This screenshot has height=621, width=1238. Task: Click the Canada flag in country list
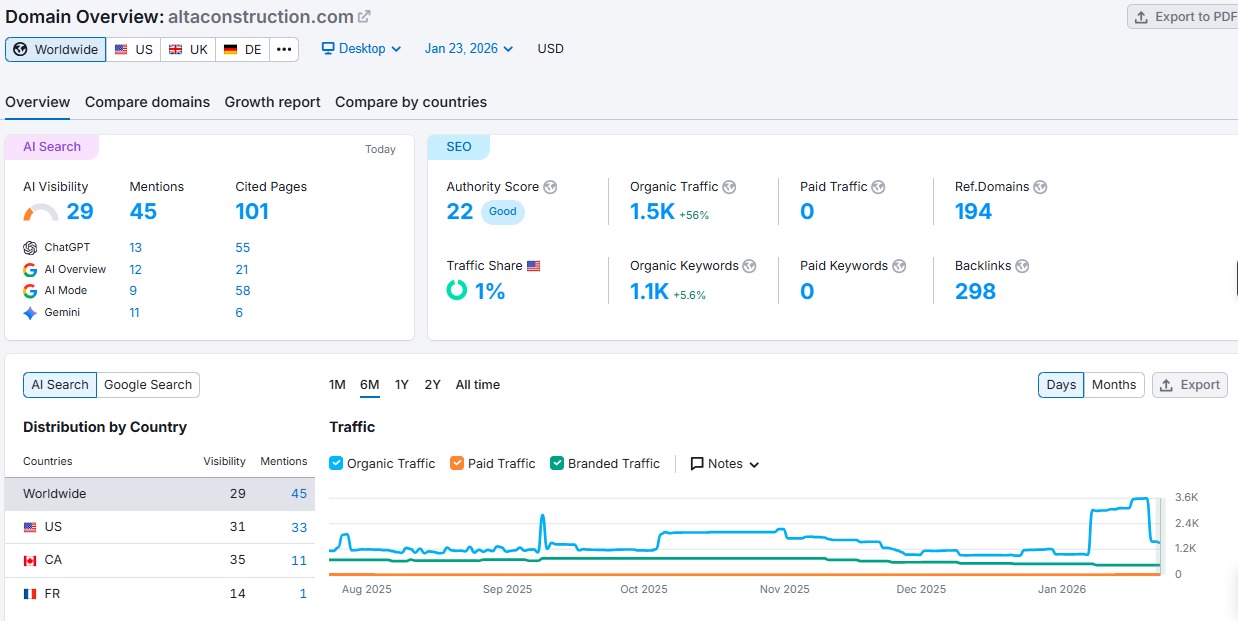30,560
